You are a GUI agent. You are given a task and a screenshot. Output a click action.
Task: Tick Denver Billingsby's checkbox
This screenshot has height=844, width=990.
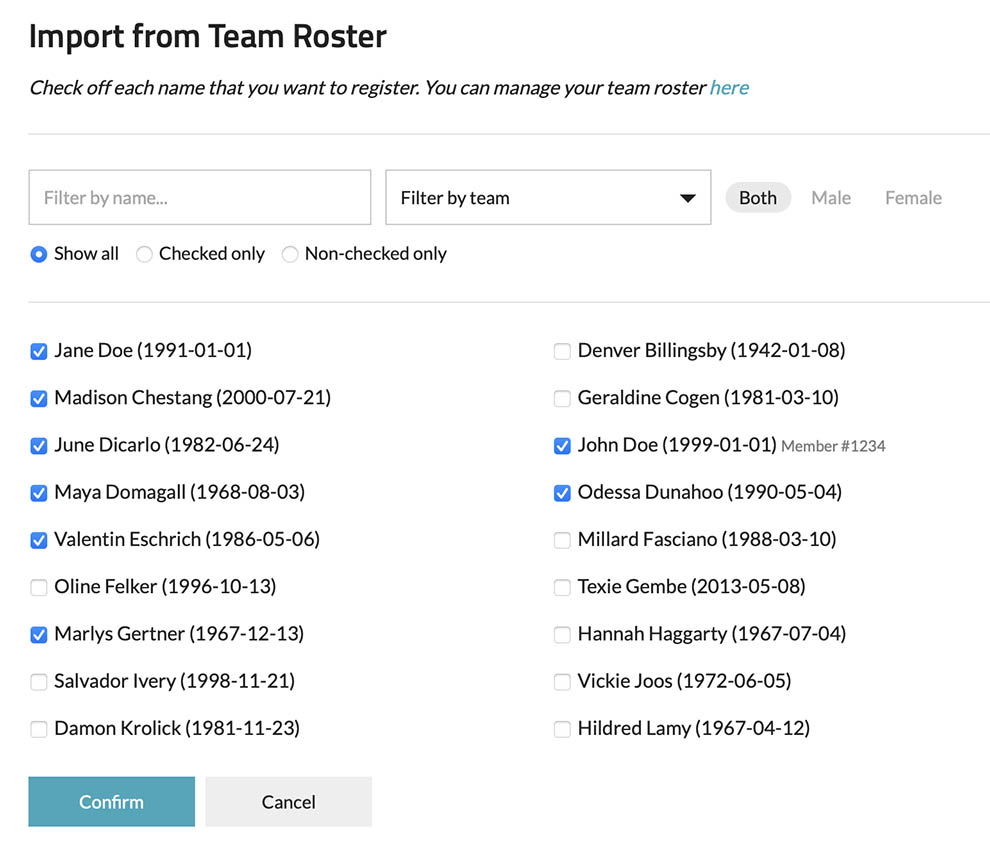562,351
